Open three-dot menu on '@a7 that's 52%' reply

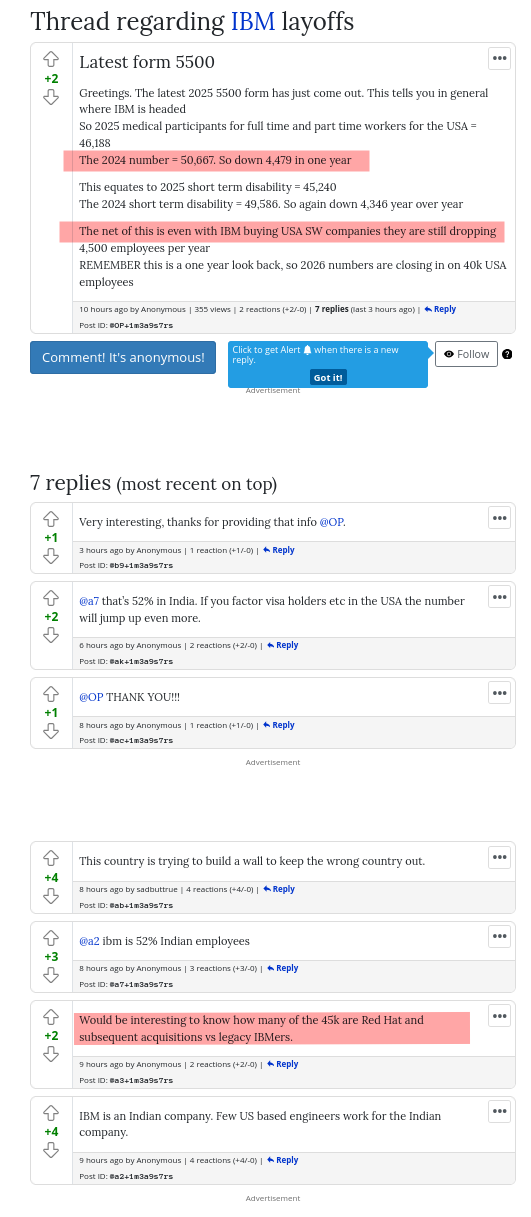[499, 597]
